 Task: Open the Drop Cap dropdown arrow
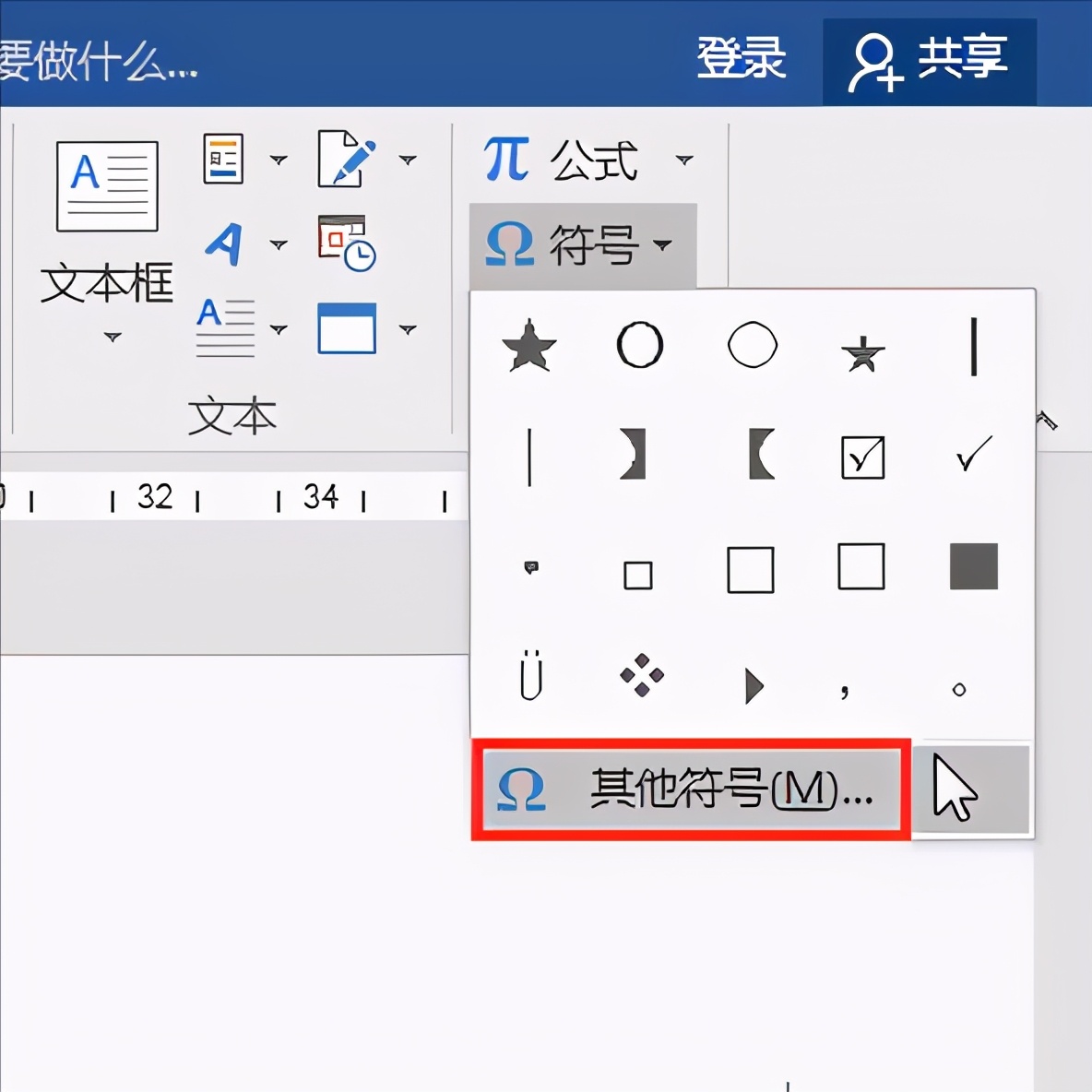[279, 329]
